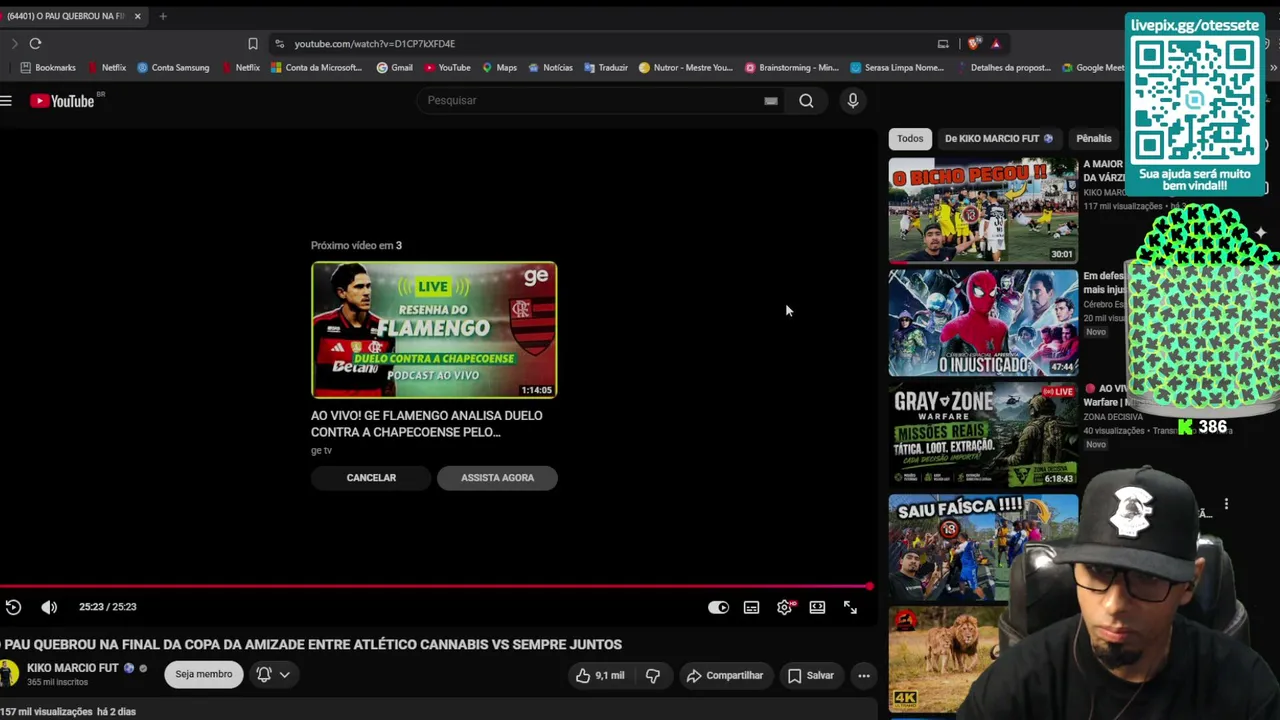Mute the video volume
1280x720 pixels.
pyautogui.click(x=49, y=607)
